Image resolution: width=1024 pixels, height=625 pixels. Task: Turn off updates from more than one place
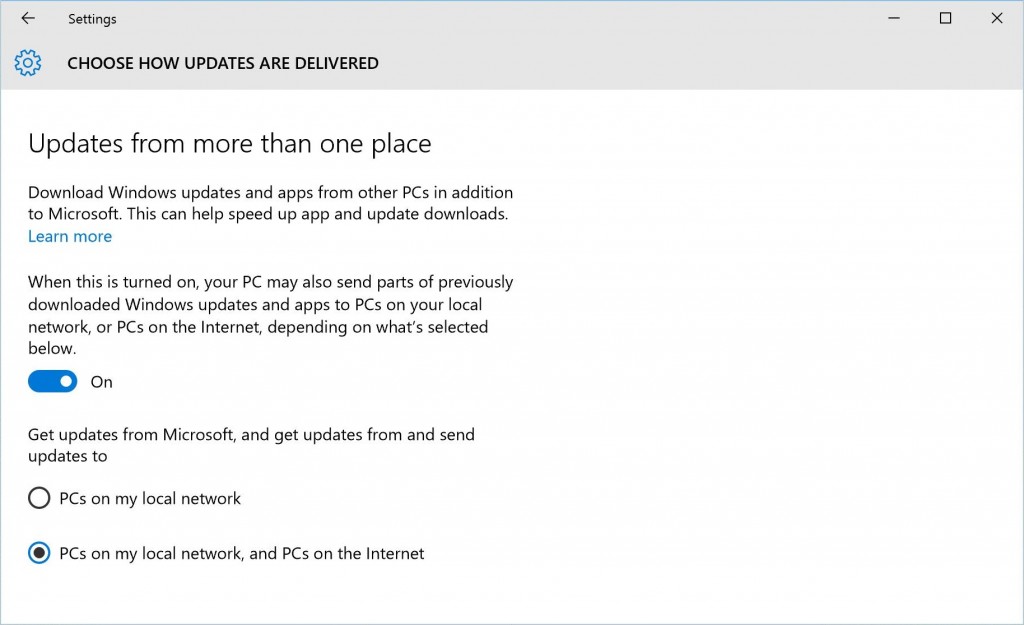[x=52, y=381]
